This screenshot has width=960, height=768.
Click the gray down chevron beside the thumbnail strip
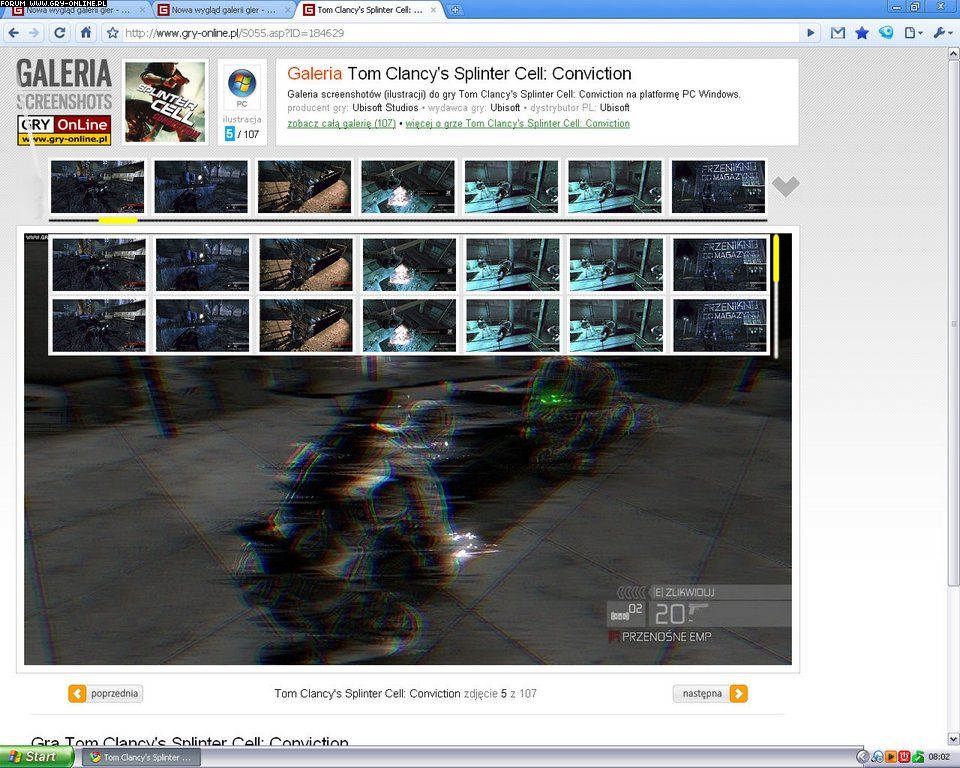(x=786, y=186)
